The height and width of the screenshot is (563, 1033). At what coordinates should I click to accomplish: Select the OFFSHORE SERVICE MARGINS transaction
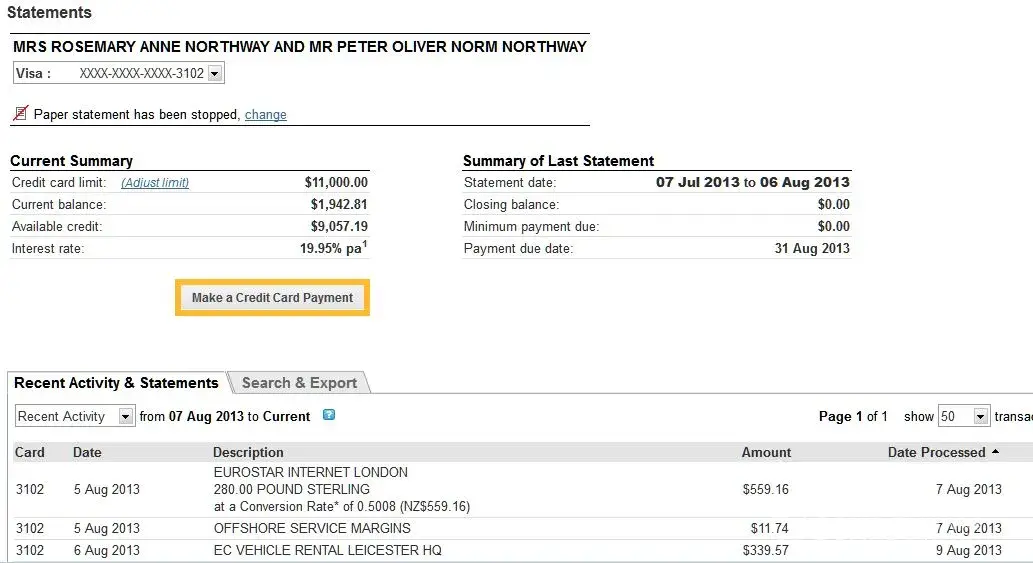[312, 528]
